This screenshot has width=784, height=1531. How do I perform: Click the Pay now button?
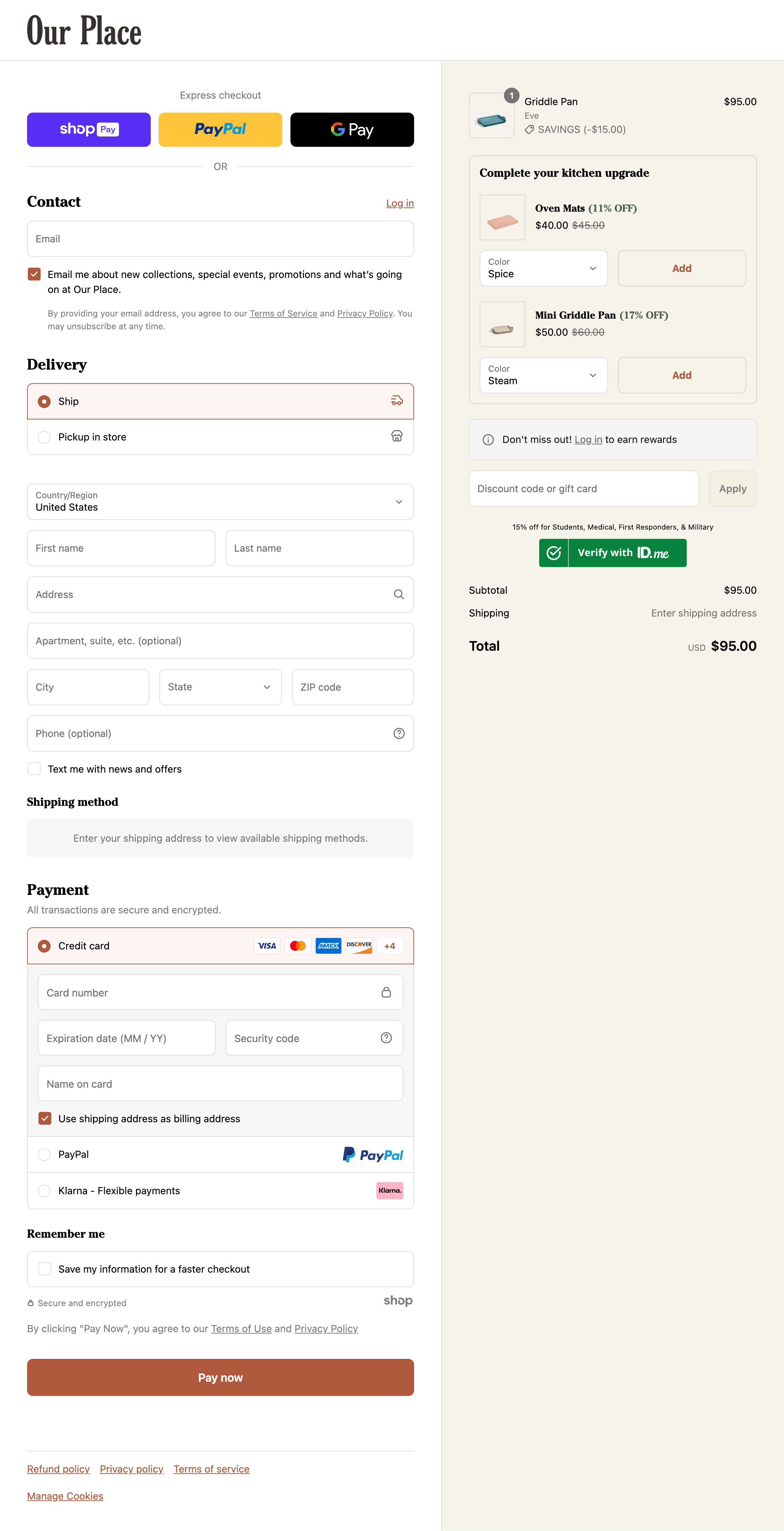220,1377
